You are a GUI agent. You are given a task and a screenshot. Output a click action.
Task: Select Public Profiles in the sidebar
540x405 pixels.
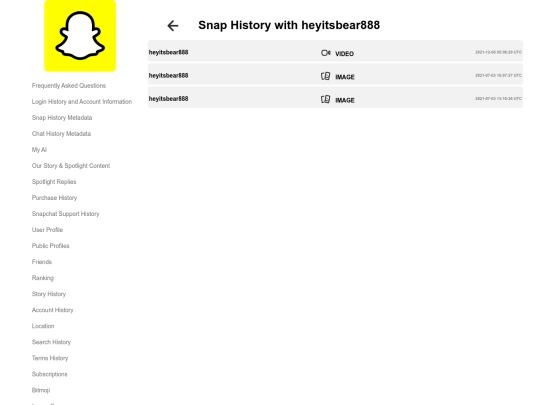pyautogui.click(x=51, y=246)
